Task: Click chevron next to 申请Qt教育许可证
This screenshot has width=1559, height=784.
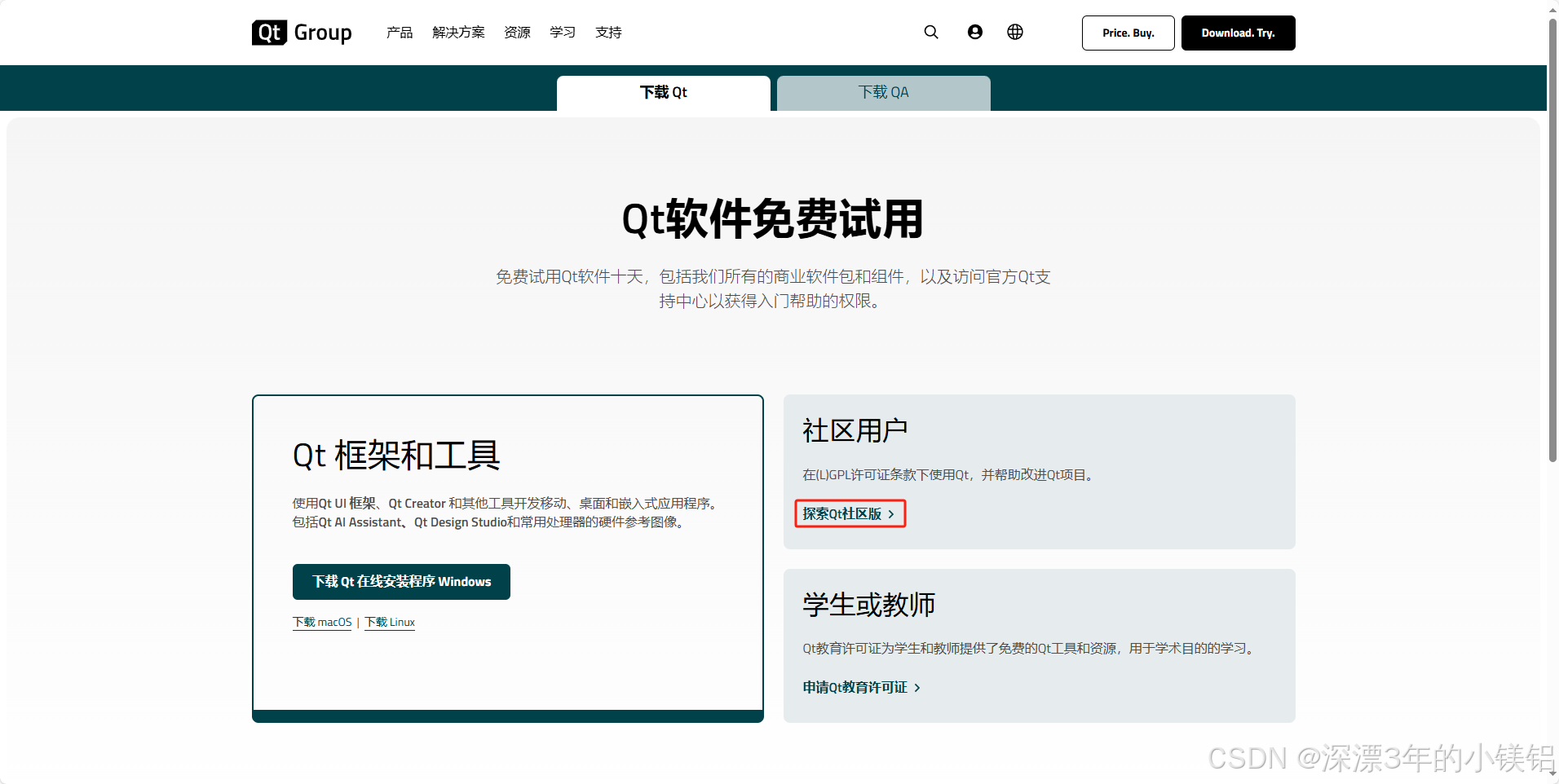Action: click(x=917, y=688)
